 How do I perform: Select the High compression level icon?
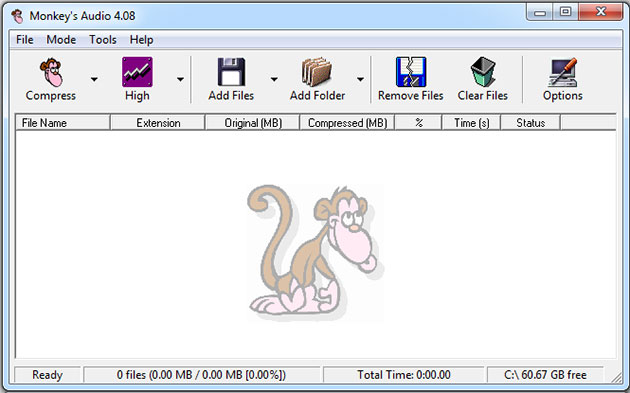click(137, 72)
